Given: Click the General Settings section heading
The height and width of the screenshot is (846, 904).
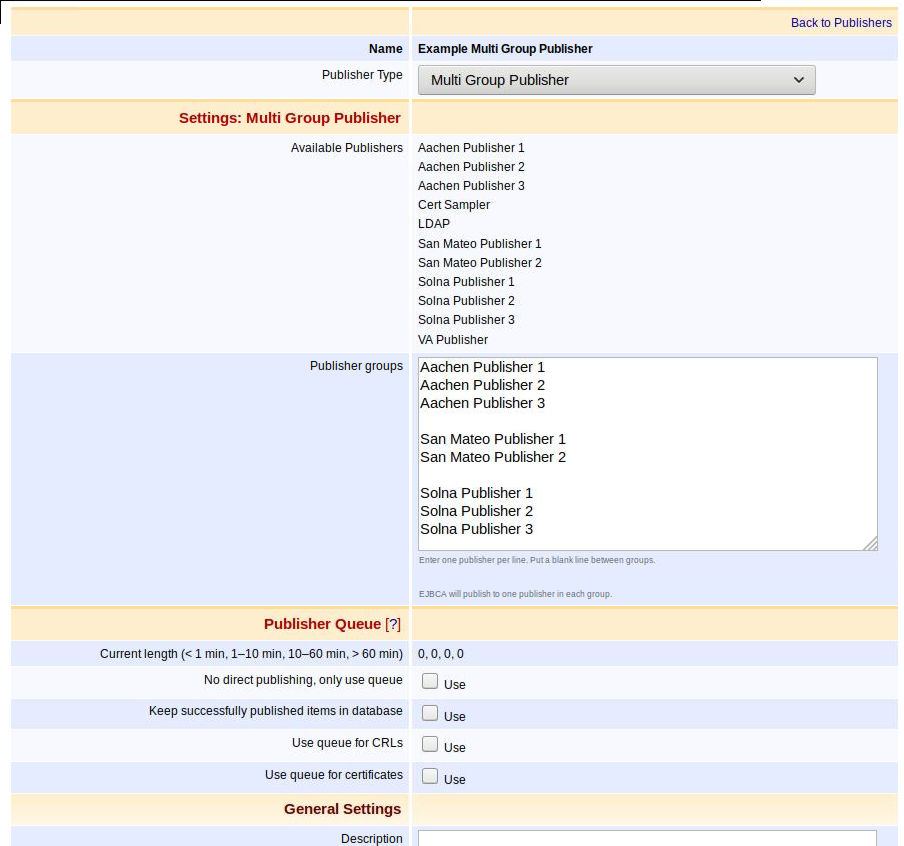Looking at the screenshot, I should coord(342,809).
